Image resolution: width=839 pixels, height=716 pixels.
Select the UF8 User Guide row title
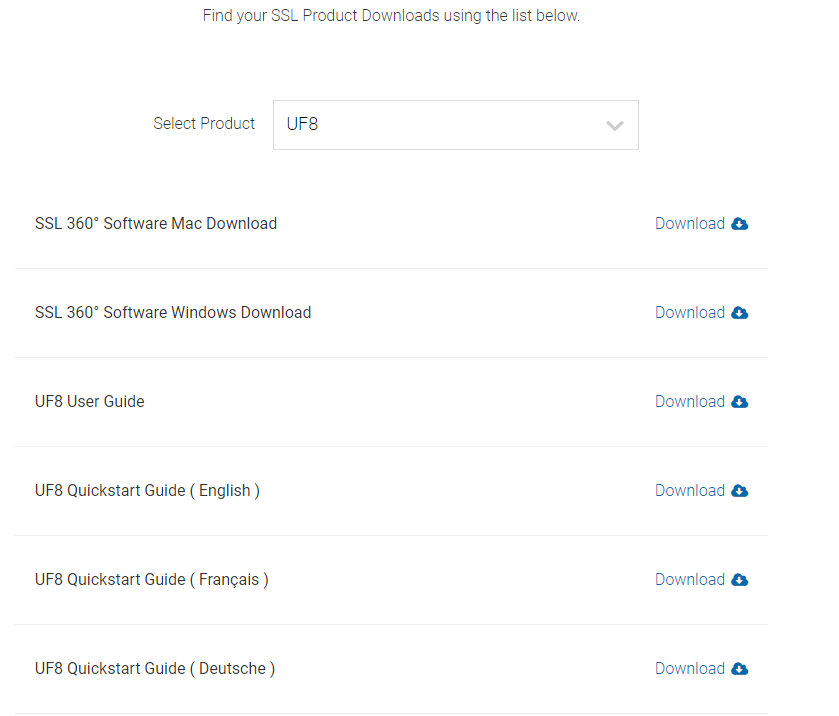[89, 401]
